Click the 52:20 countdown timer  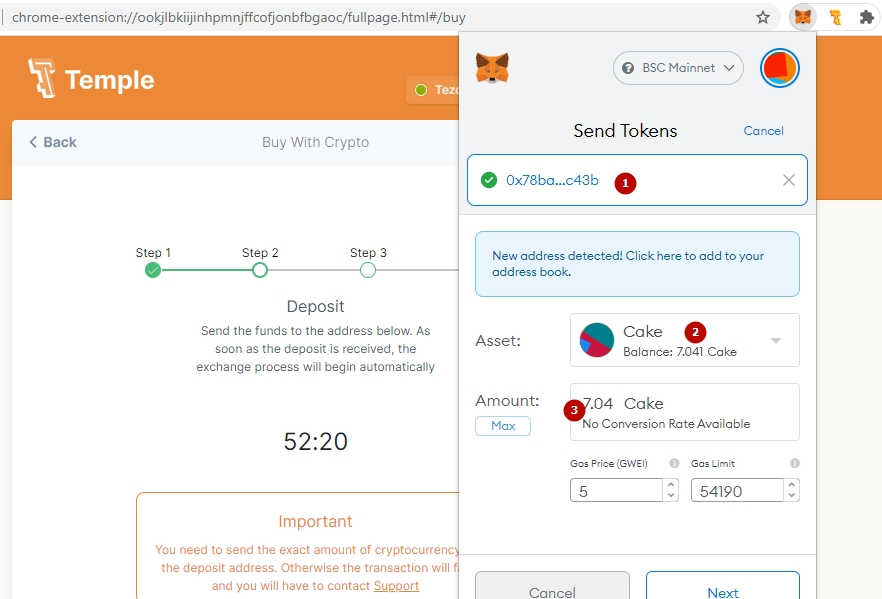coord(316,442)
